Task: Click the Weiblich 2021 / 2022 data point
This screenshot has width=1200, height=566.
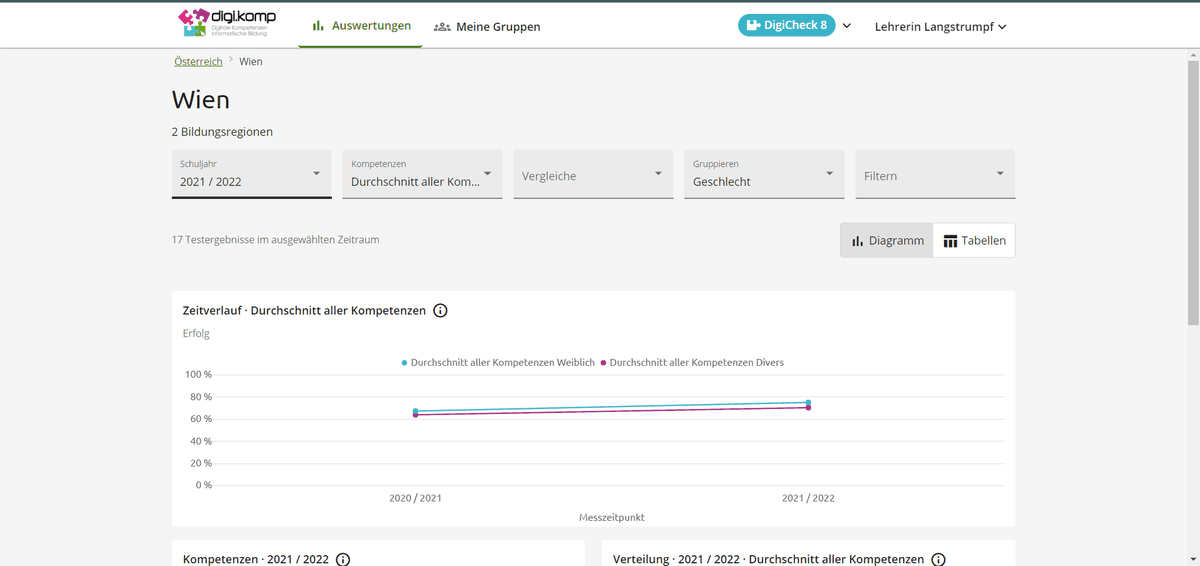Action: (x=808, y=402)
